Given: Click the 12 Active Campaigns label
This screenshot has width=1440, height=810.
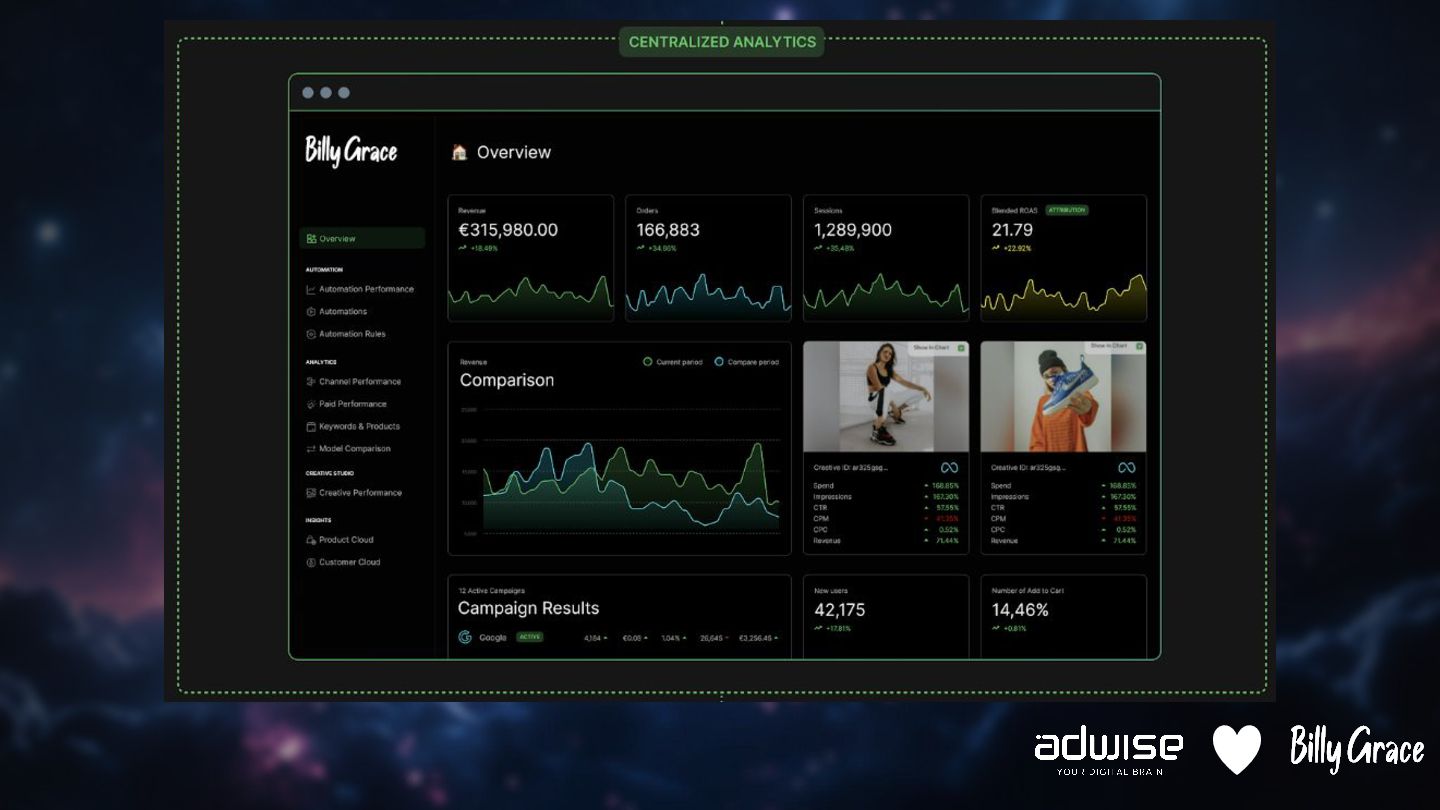Looking at the screenshot, I should tap(491, 591).
